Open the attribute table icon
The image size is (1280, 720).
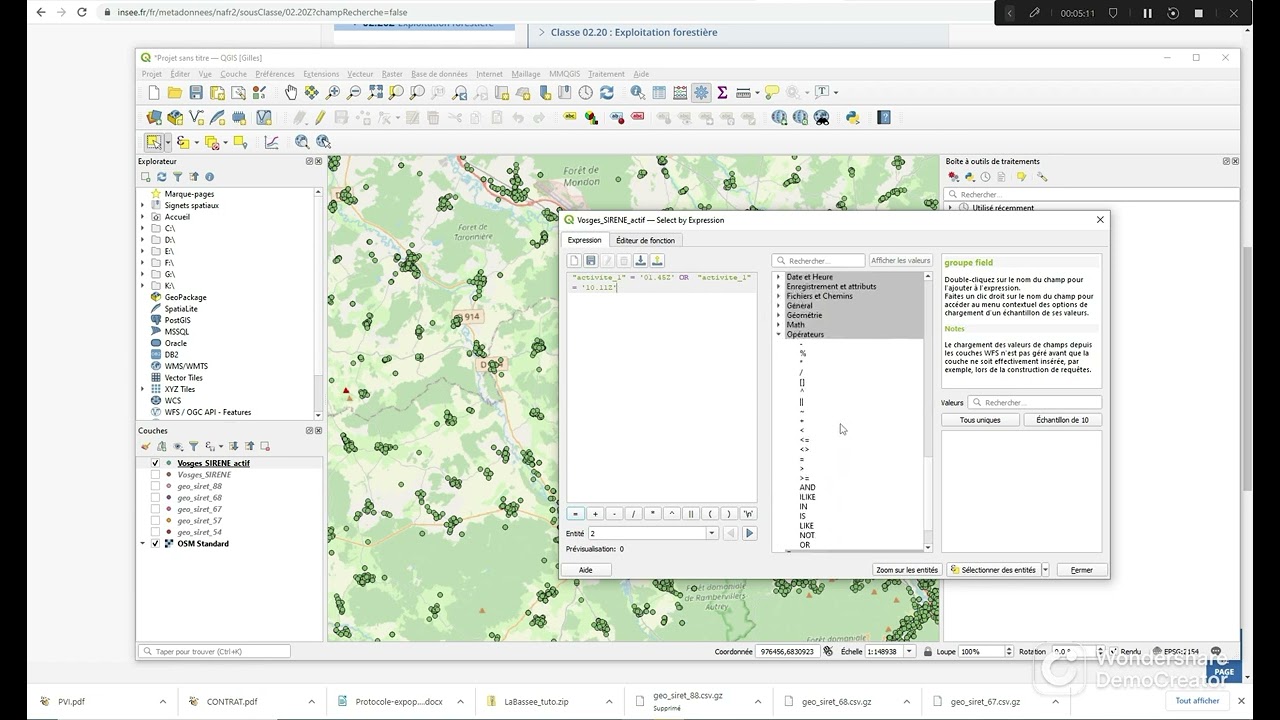(x=659, y=93)
